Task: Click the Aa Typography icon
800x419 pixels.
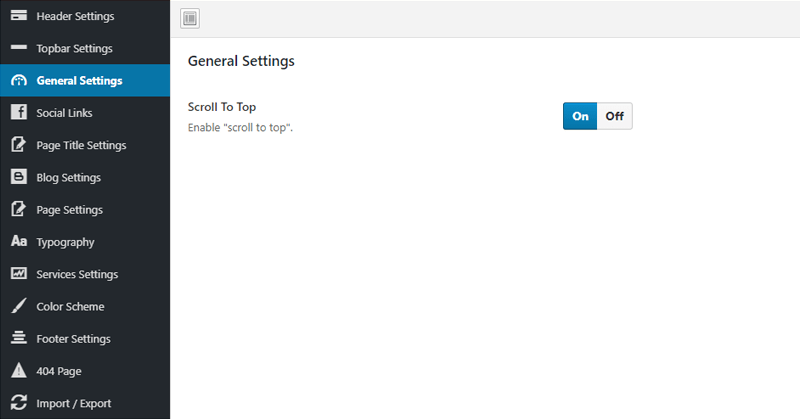Action: [x=18, y=242]
